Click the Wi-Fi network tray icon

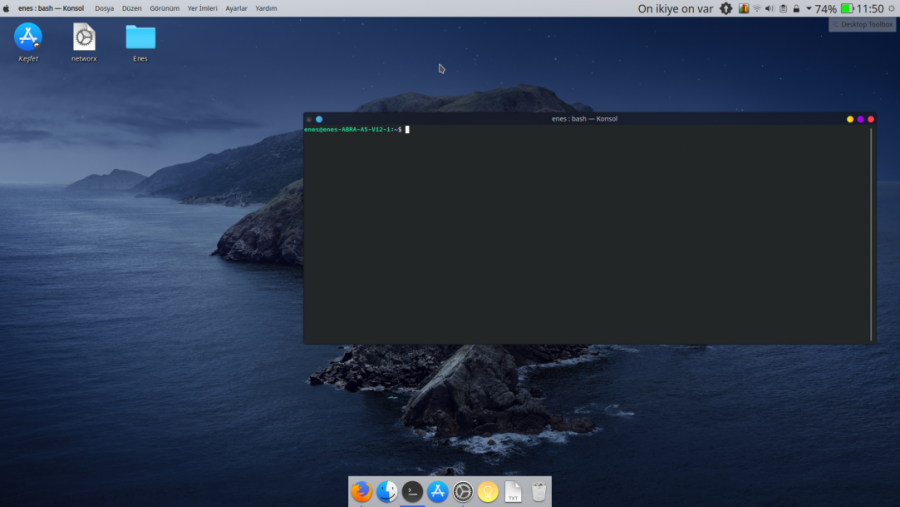coord(756,8)
